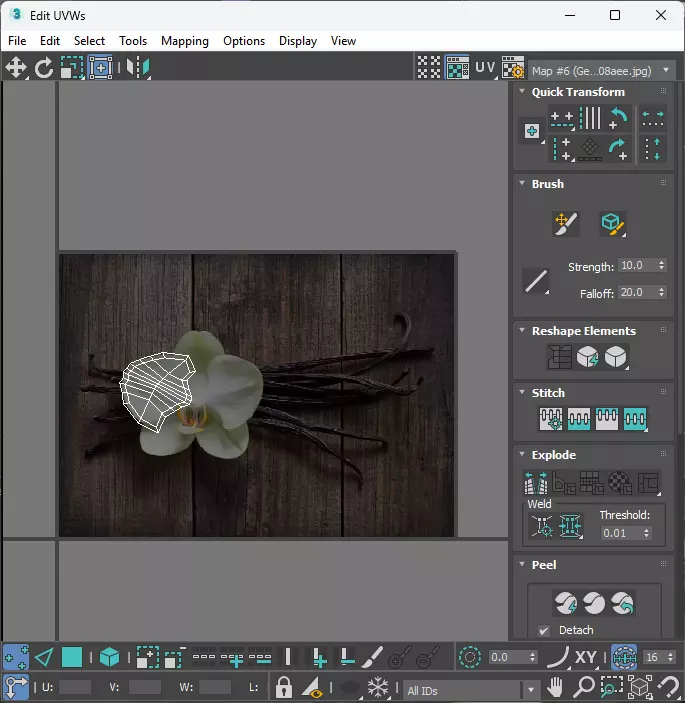The image size is (685, 703).
Task: Select the Pan View hand tool
Action: point(555,687)
